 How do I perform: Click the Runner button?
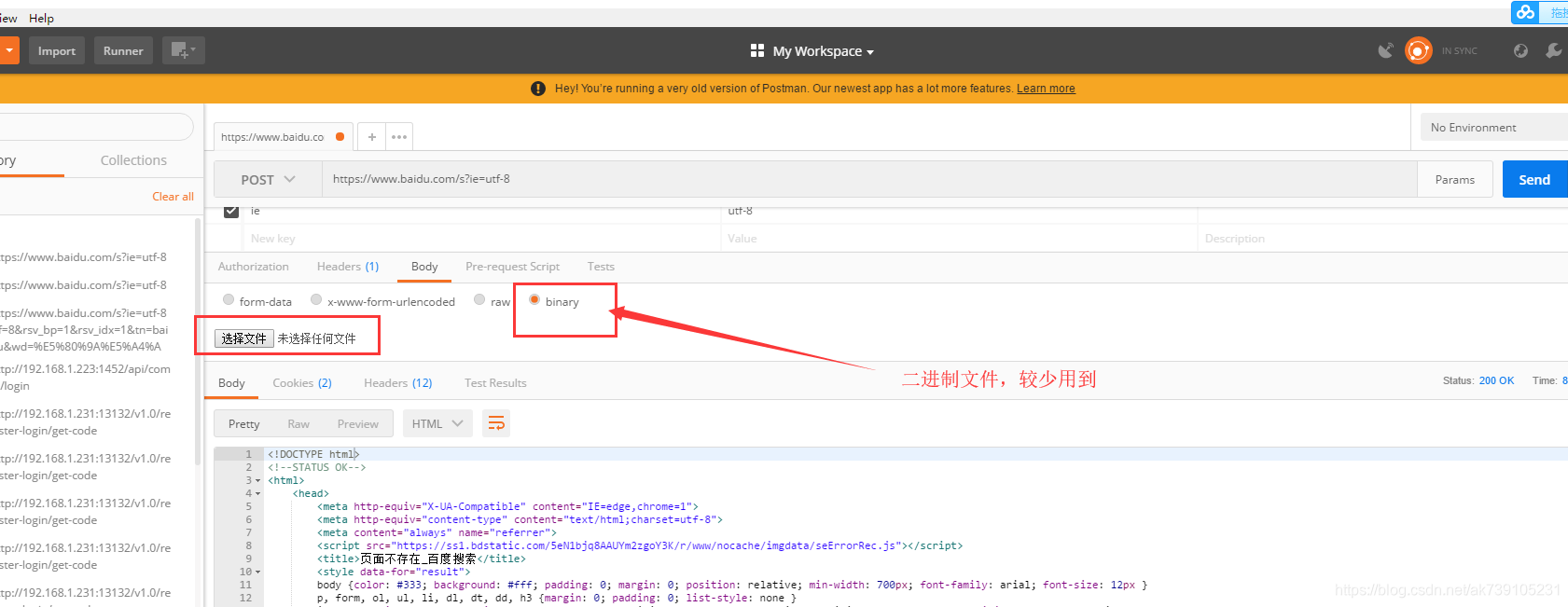[x=123, y=50]
